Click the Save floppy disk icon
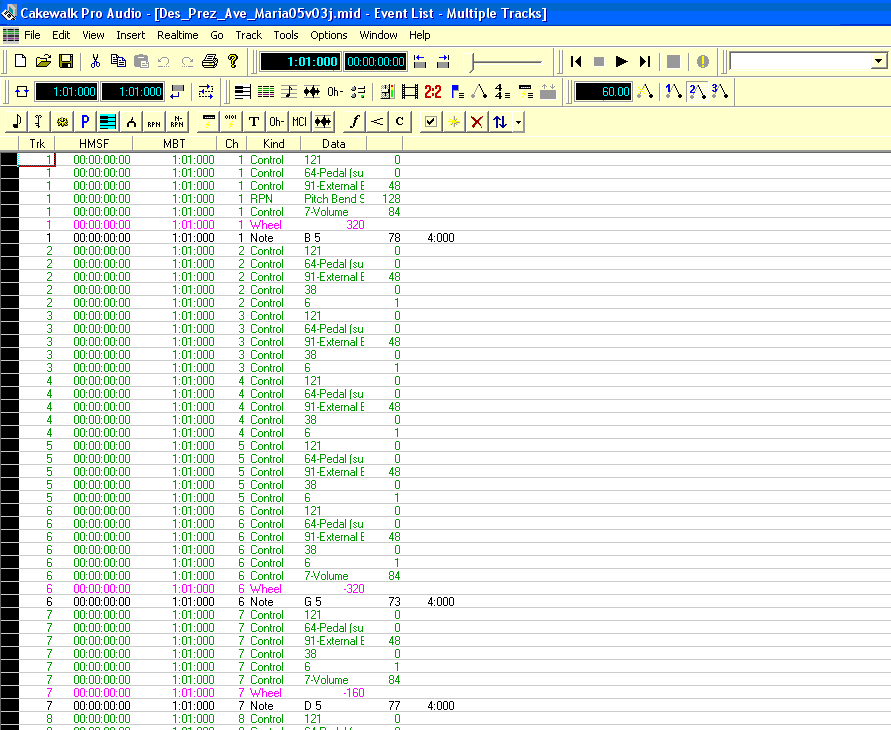This screenshot has height=730, width=891. coord(66,61)
